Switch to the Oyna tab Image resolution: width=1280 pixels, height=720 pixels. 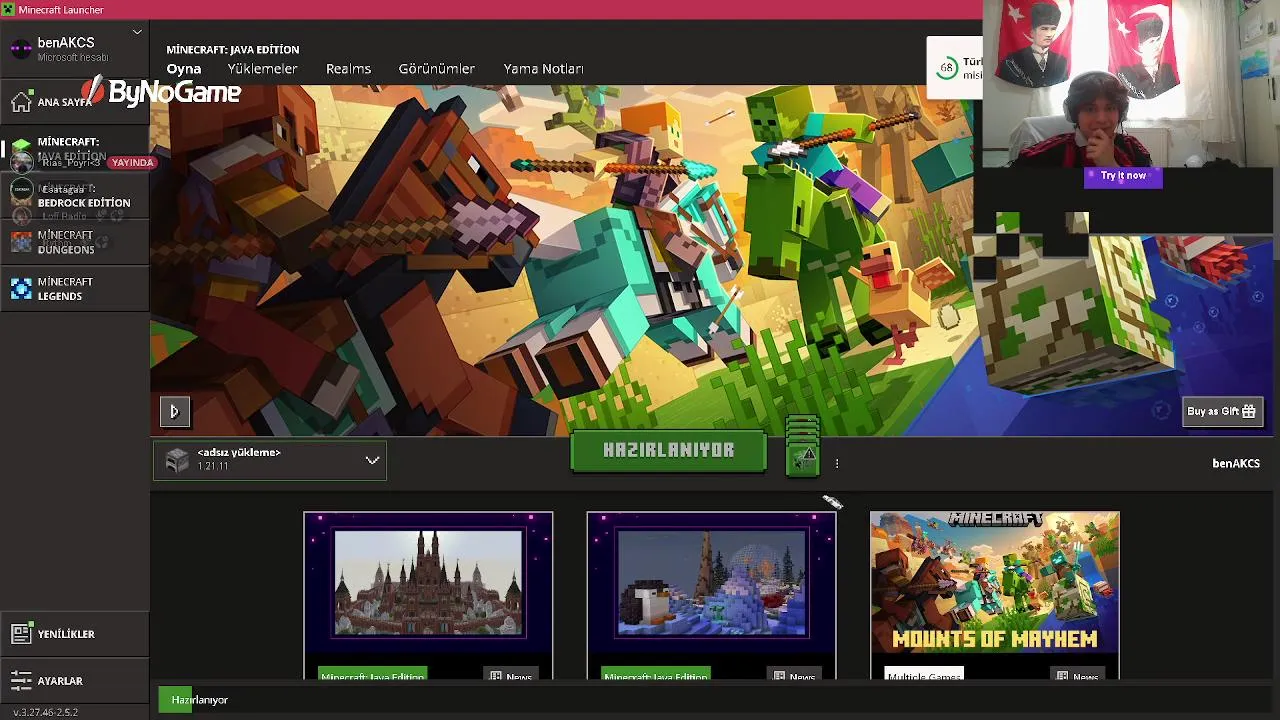[184, 69]
